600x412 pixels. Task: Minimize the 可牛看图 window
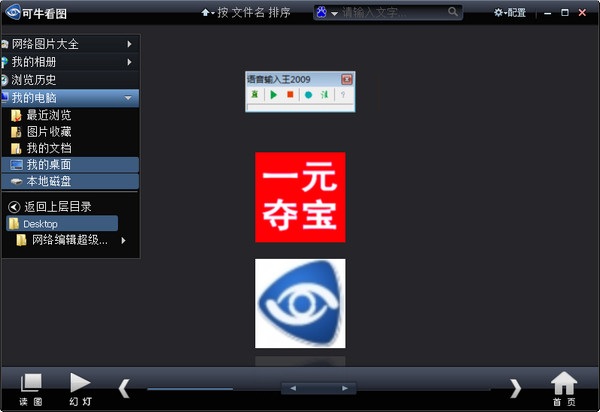tap(548, 13)
